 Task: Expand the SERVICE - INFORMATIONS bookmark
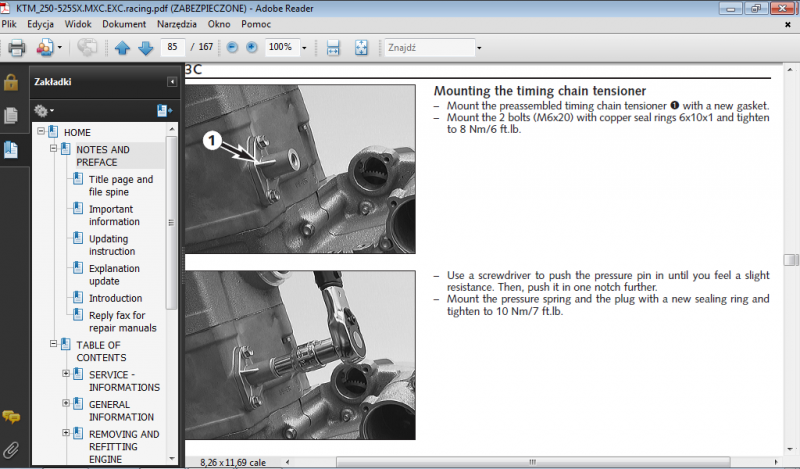66,374
